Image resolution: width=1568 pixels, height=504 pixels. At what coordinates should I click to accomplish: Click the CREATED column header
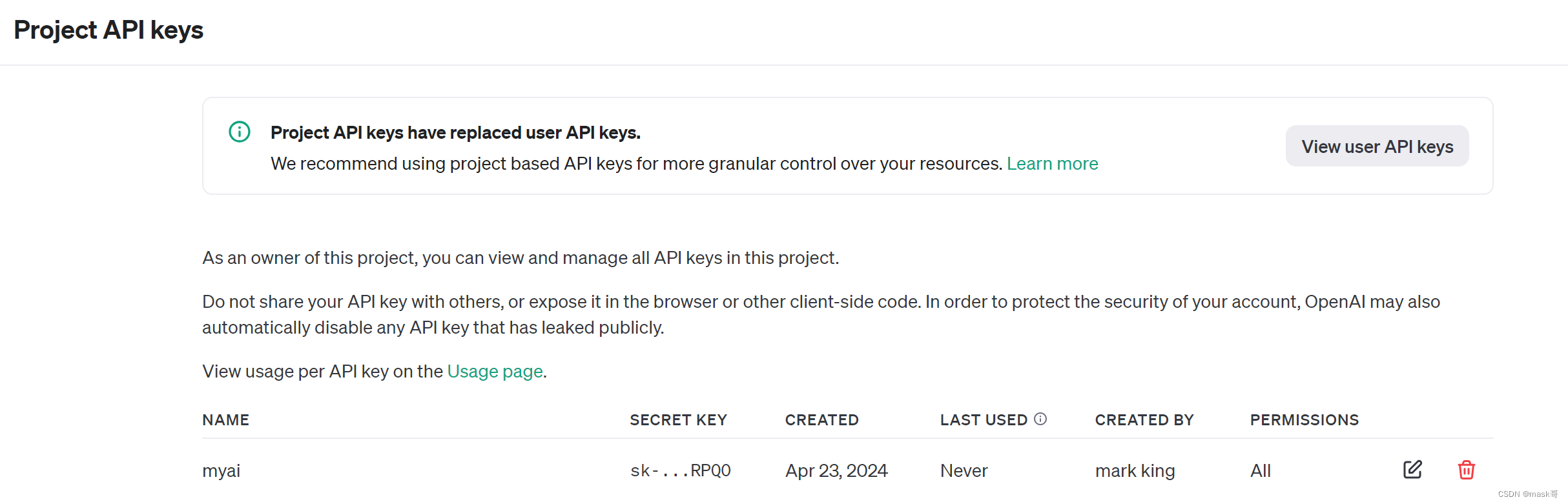(x=821, y=420)
